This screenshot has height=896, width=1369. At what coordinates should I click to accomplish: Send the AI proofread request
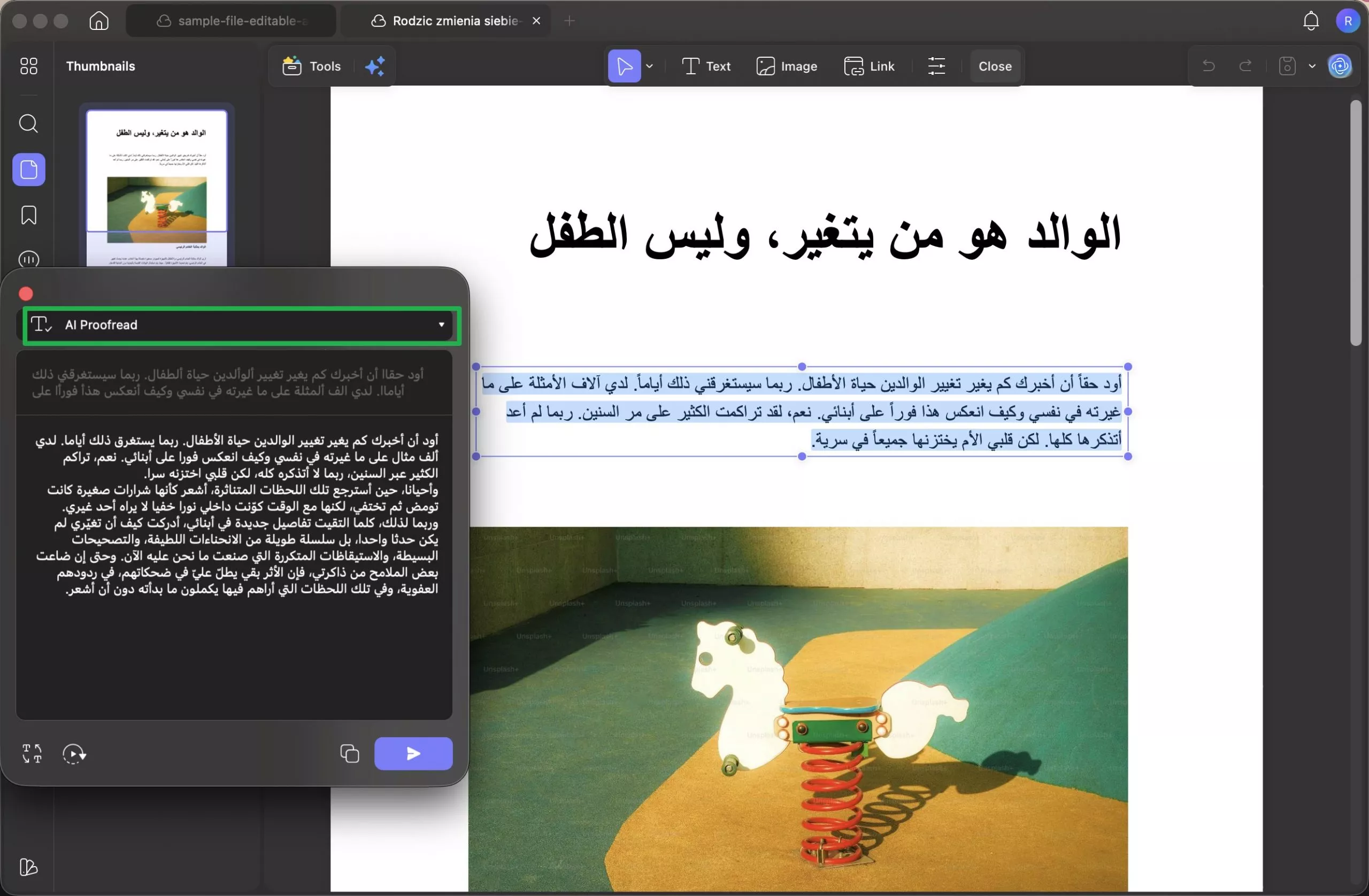point(413,753)
